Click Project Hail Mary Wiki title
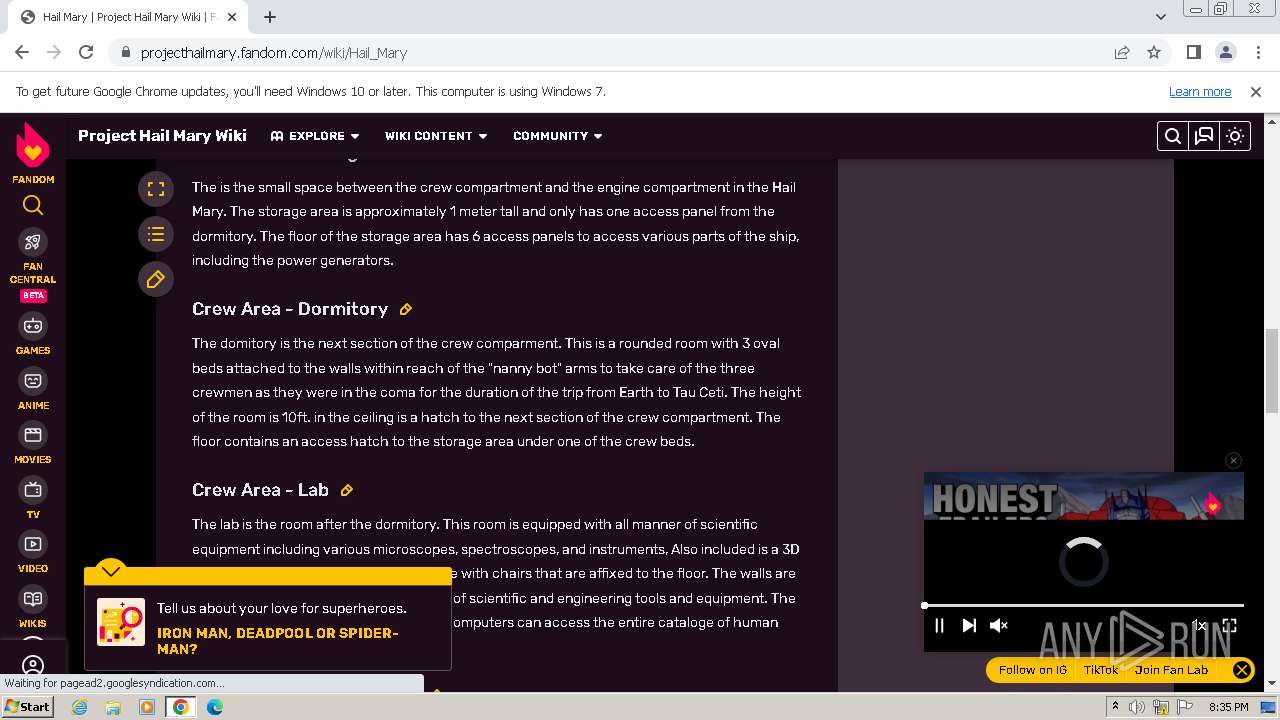 pos(162,136)
